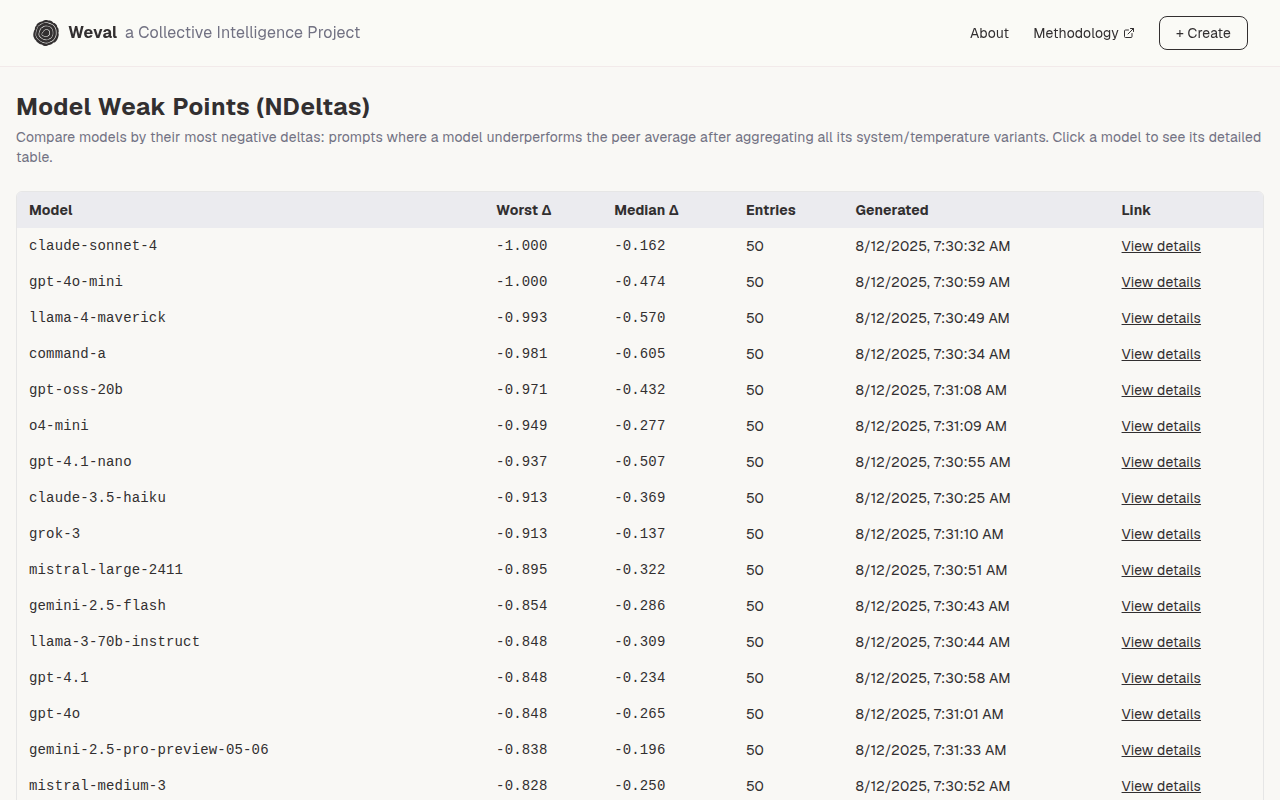Select the gemini-2.5-flash model name
This screenshot has height=800, width=1280.
pyautogui.click(x=97, y=606)
